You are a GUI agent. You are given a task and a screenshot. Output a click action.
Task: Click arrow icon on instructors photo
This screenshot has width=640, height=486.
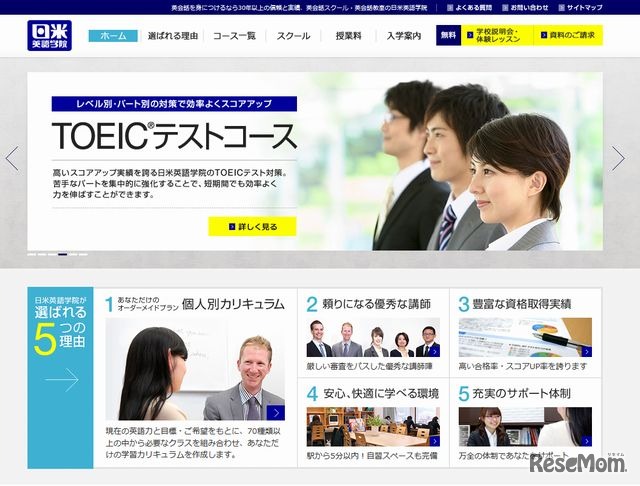click(x=435, y=352)
